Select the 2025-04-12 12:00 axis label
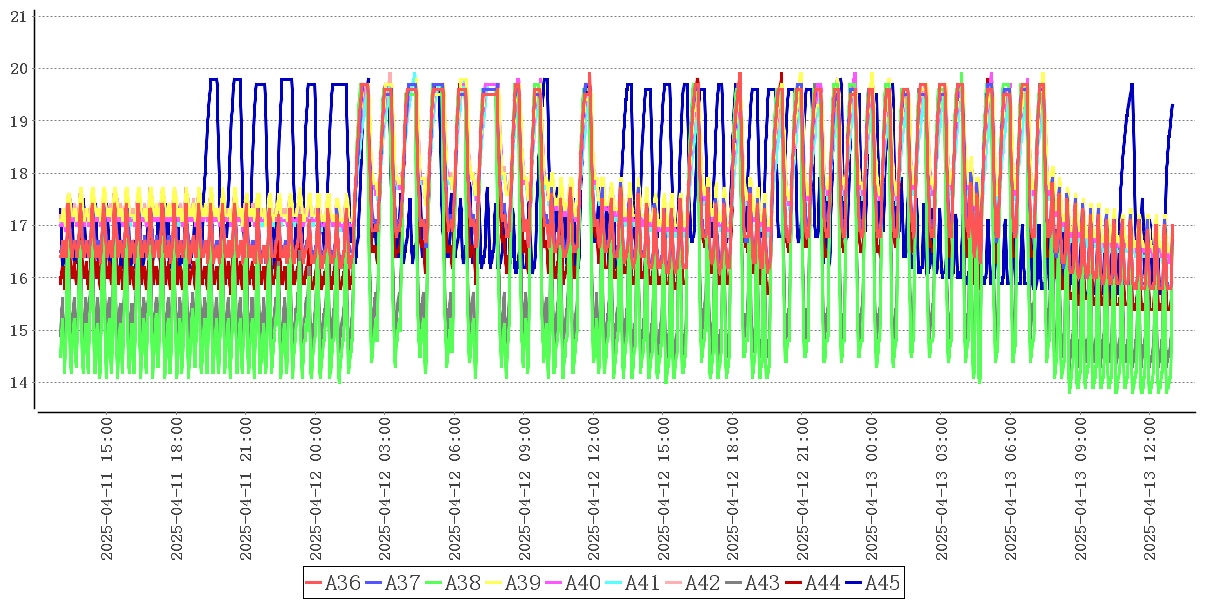The width and height of the screenshot is (1207, 600). pyautogui.click(x=594, y=489)
